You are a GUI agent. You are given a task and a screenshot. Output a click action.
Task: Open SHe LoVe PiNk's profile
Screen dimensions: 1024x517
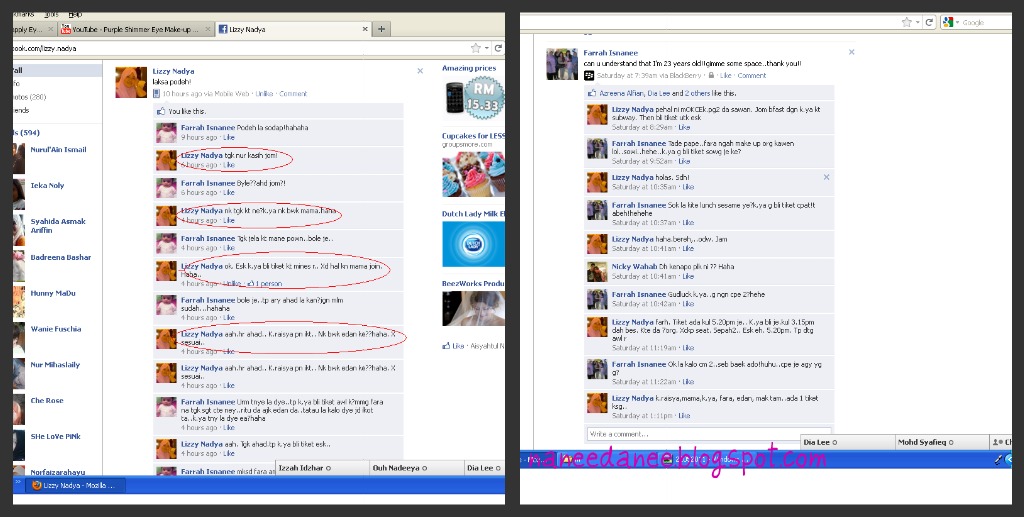point(56,437)
